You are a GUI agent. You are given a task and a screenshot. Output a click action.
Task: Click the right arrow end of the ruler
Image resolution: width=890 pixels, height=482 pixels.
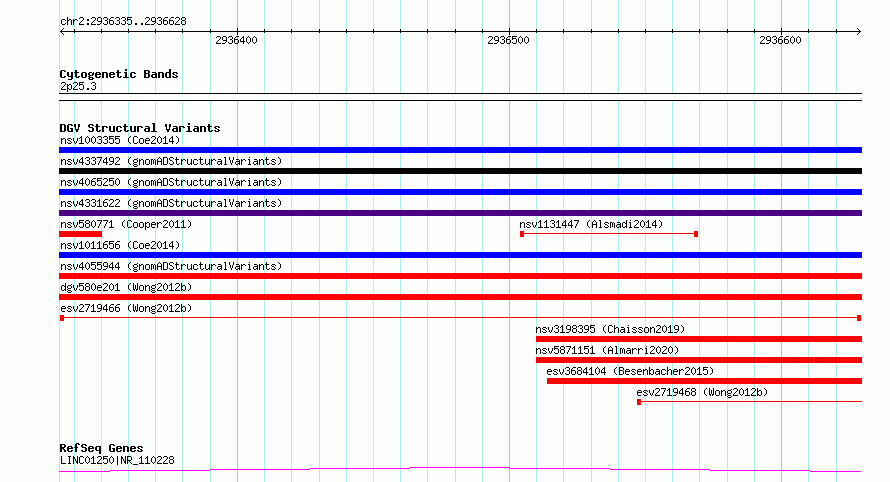click(859, 32)
